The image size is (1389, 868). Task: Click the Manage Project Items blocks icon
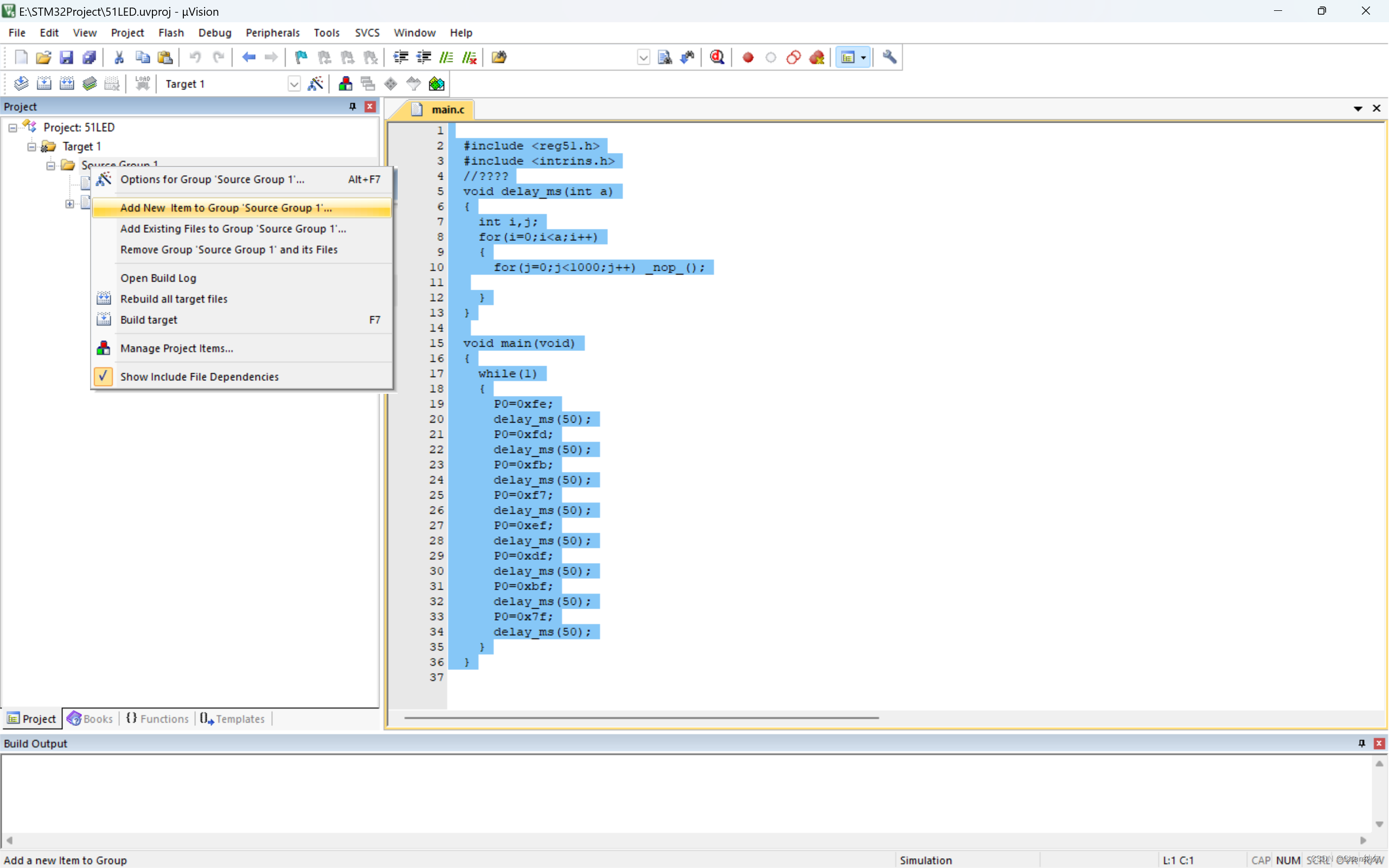click(x=345, y=84)
